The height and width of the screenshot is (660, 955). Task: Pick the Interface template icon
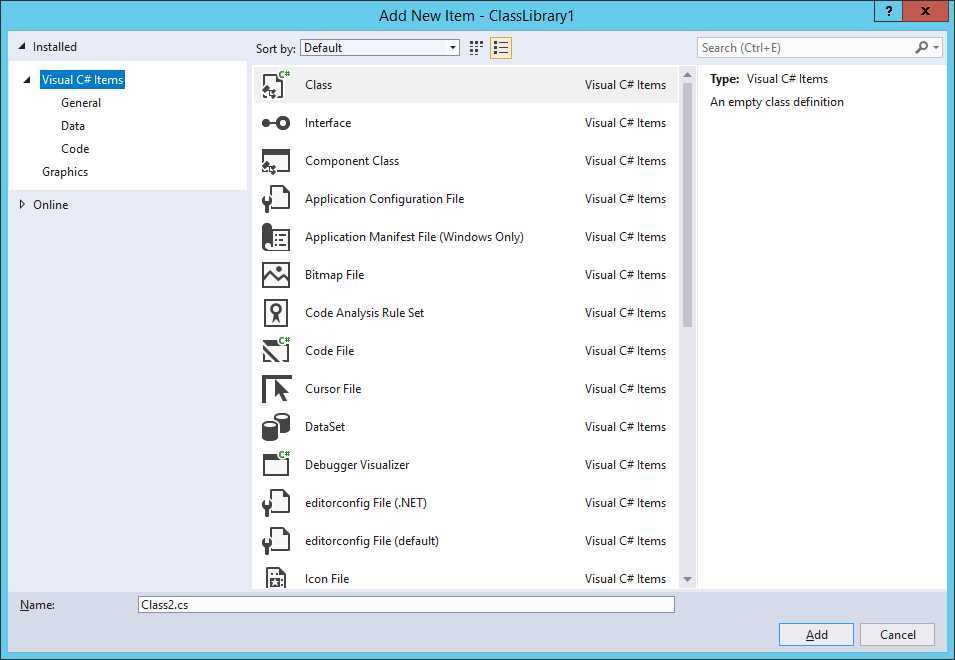pos(276,123)
